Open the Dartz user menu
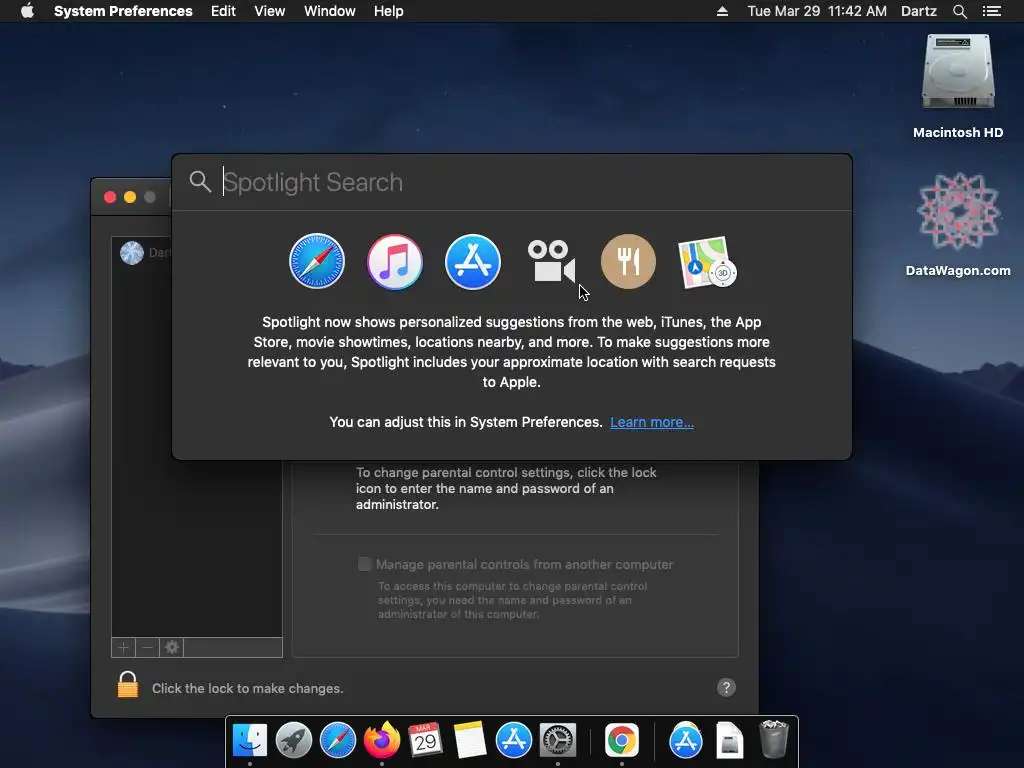The image size is (1024, 768). pos(918,11)
